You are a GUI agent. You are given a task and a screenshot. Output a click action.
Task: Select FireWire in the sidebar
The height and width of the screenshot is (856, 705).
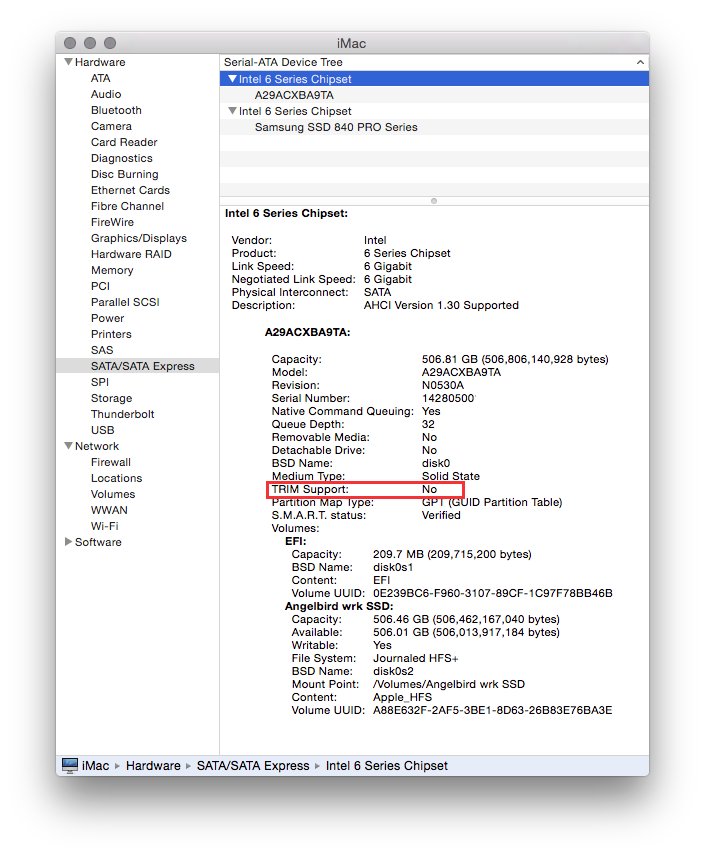[112, 222]
